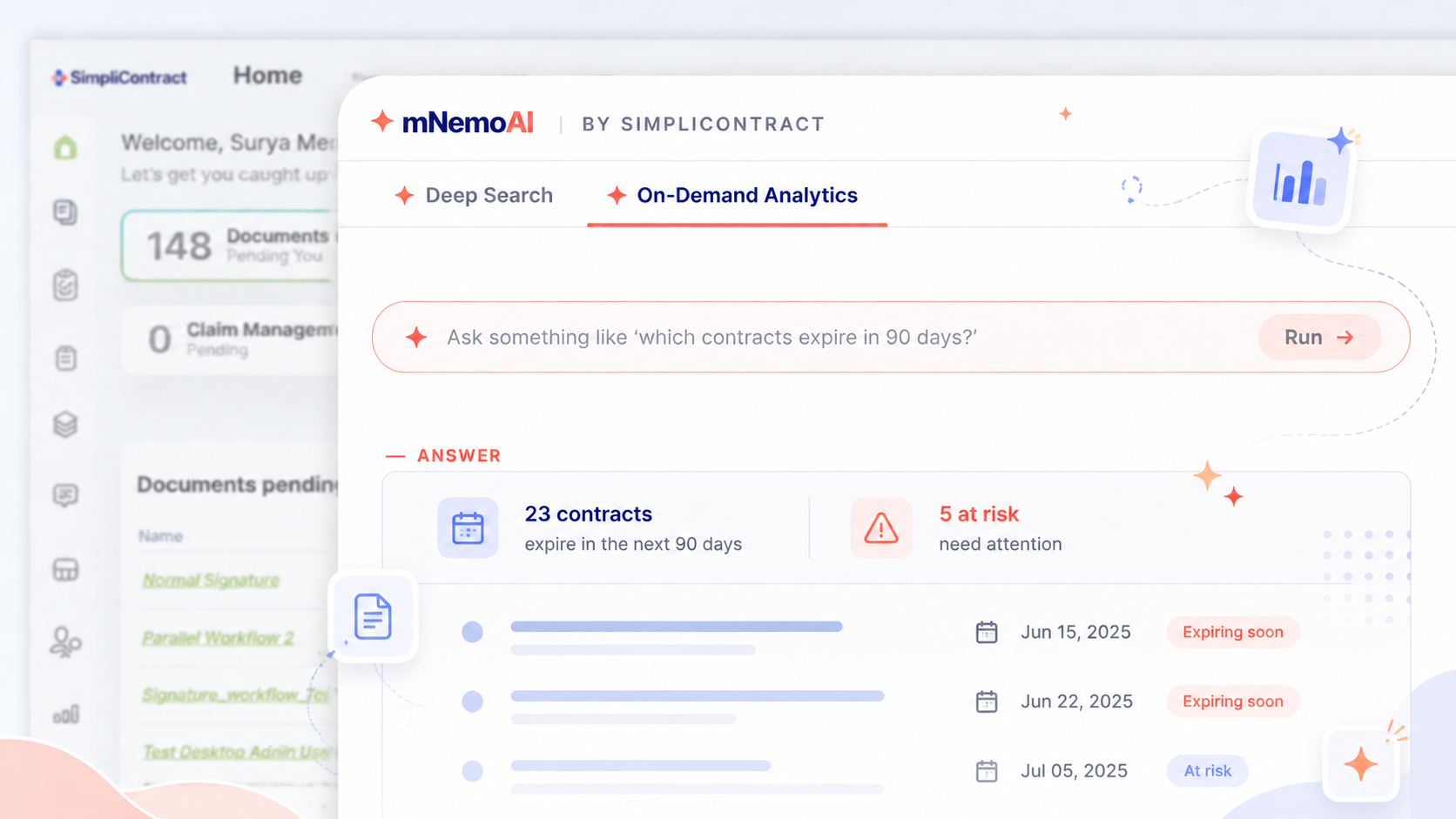Click the date 'Jun 22, 2025'
The height and width of the screenshot is (819, 1456).
tap(1076, 702)
